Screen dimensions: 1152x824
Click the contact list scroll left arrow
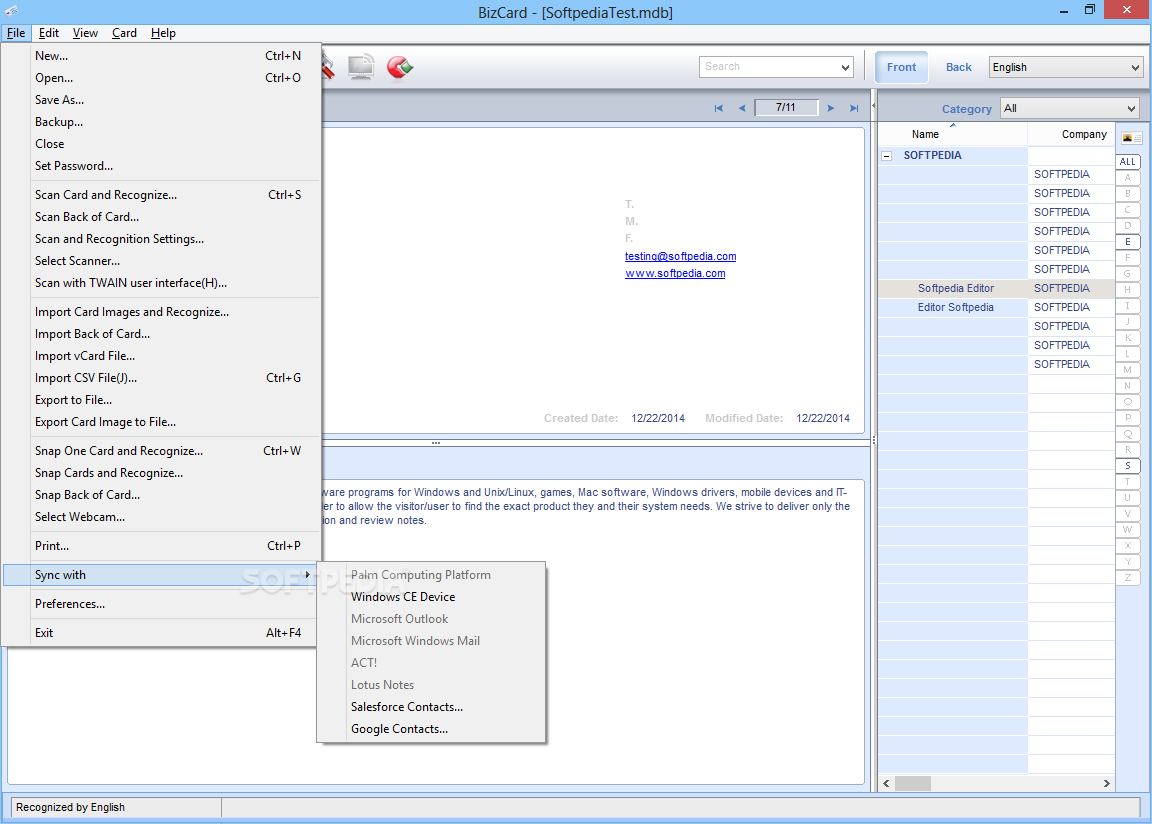[886, 784]
